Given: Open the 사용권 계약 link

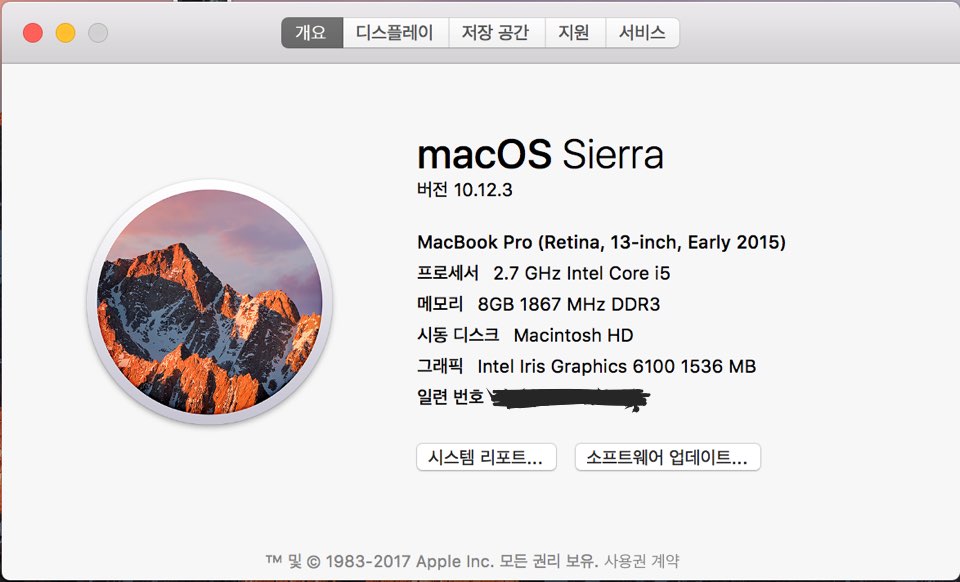Looking at the screenshot, I should pos(642,561).
